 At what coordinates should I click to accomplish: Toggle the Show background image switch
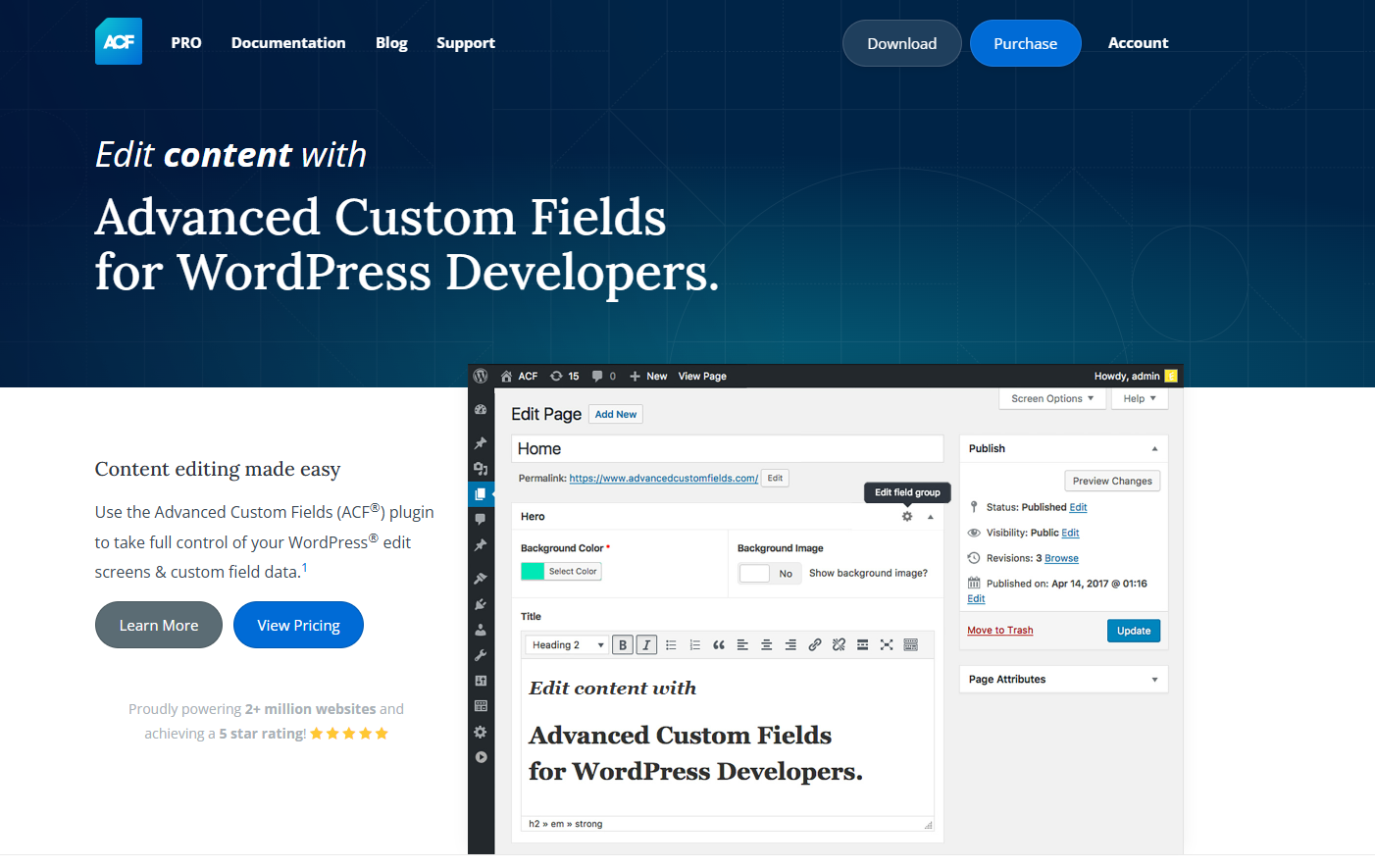point(770,573)
